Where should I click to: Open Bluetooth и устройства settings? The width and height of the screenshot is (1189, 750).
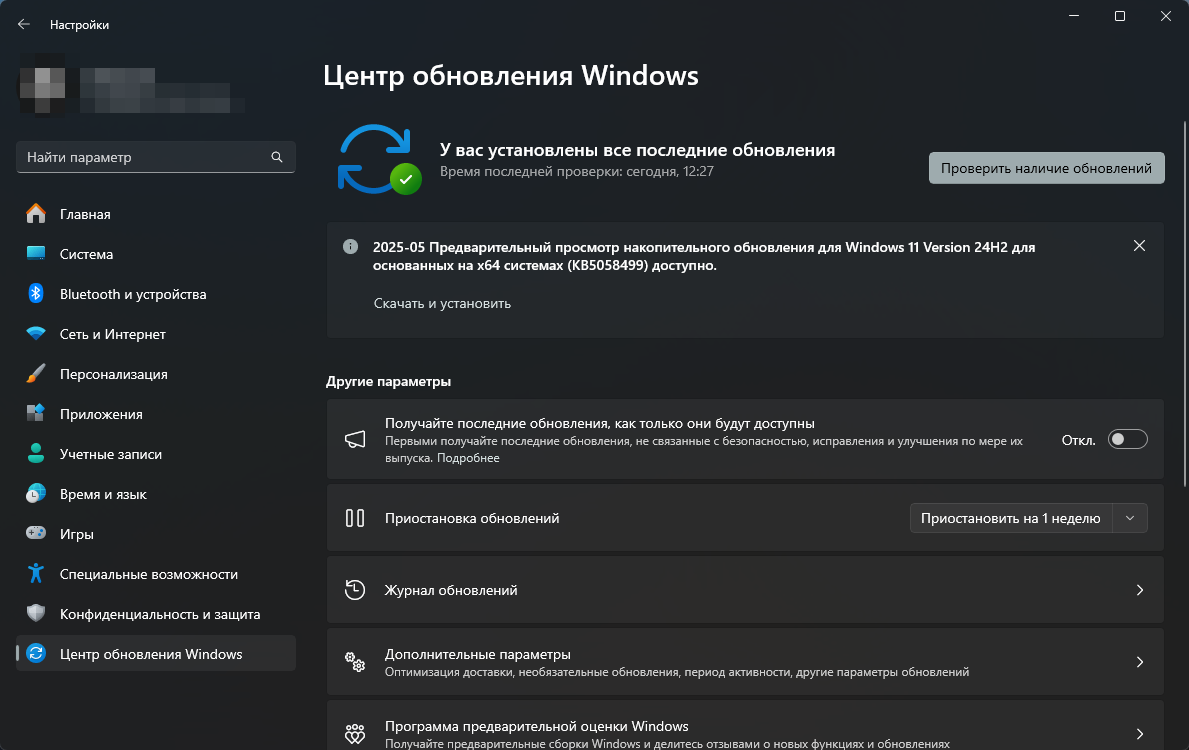point(155,293)
